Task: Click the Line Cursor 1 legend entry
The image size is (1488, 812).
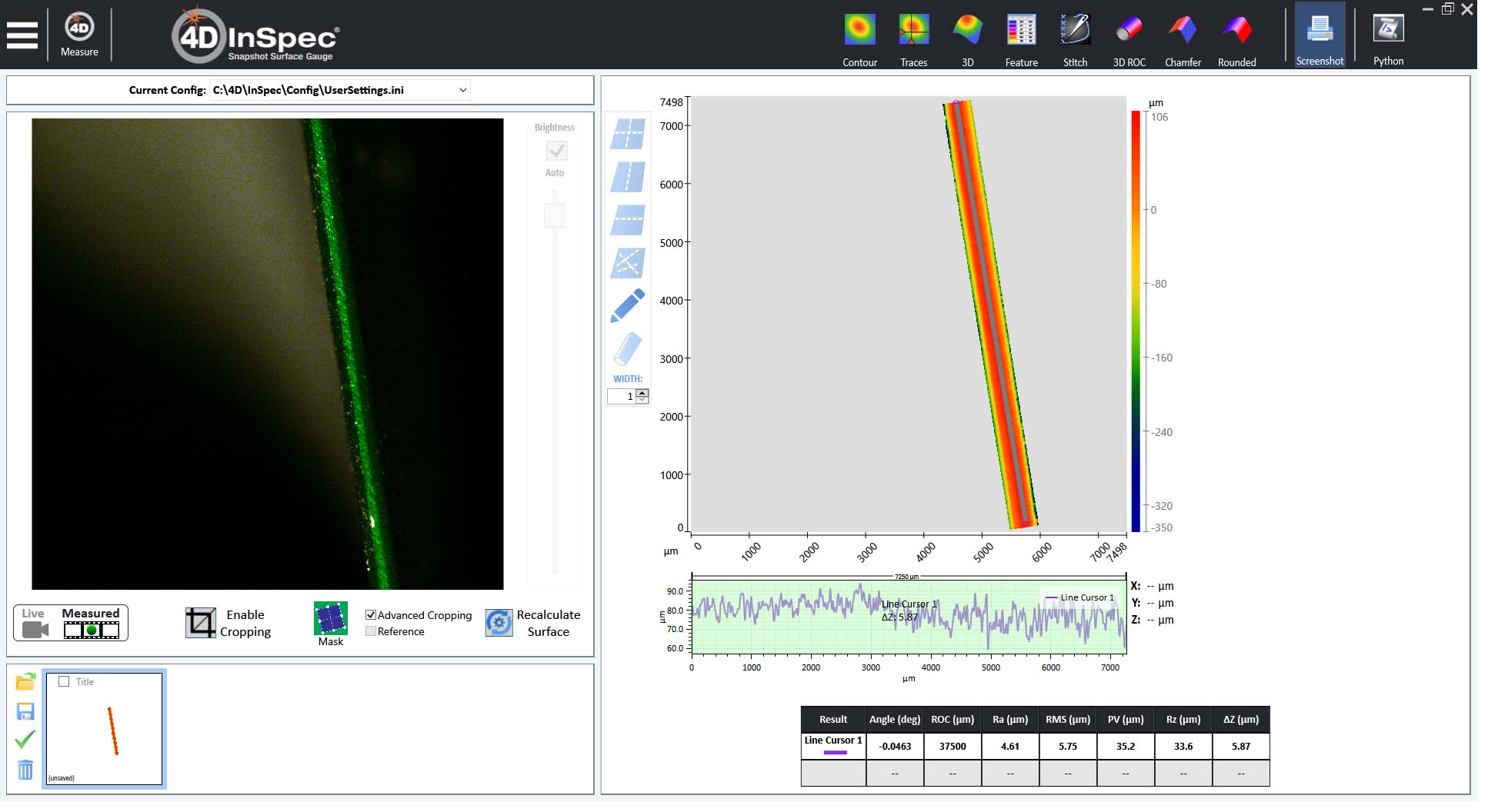Action: click(1079, 597)
